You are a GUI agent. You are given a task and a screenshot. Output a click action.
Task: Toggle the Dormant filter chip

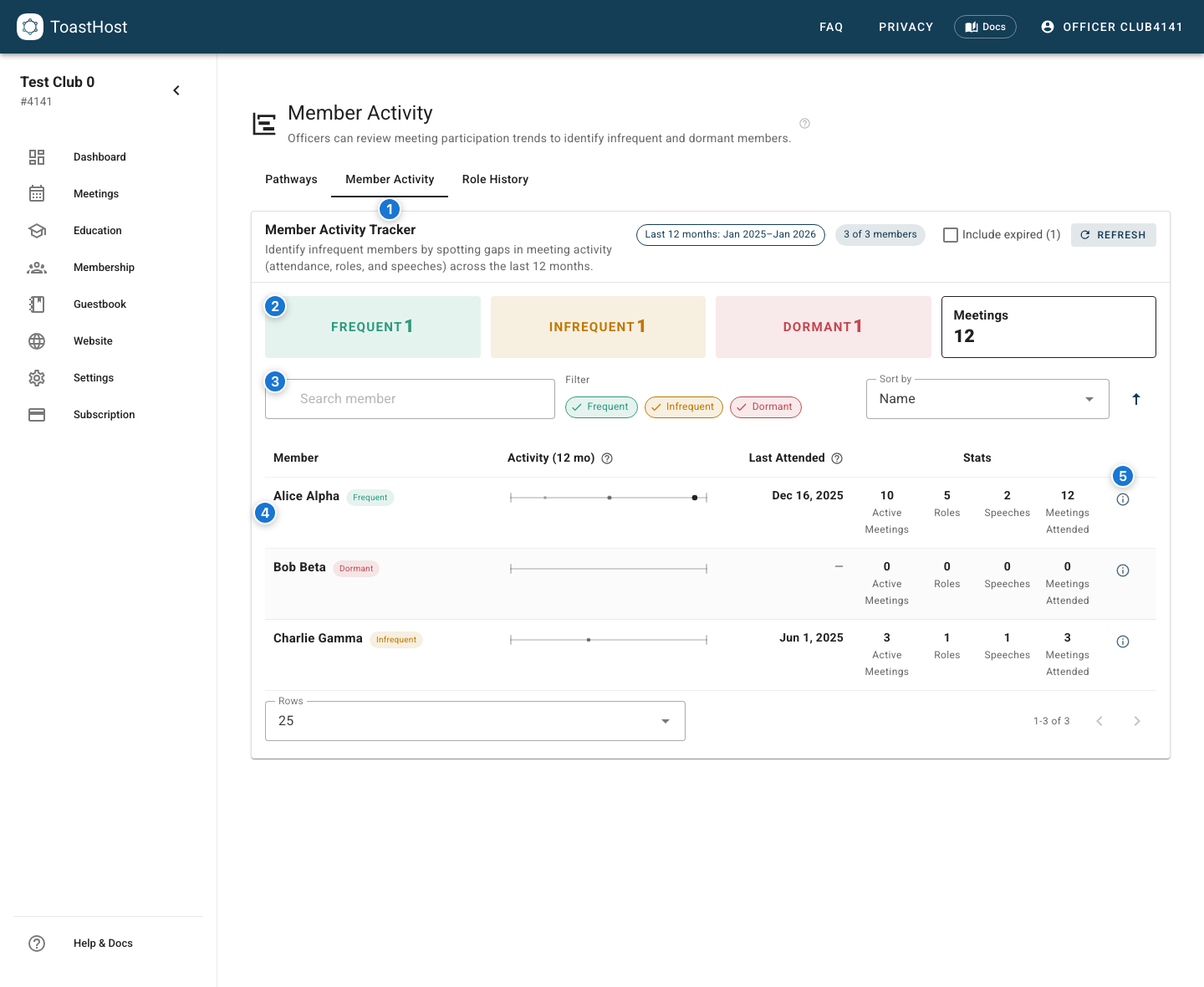coord(765,407)
